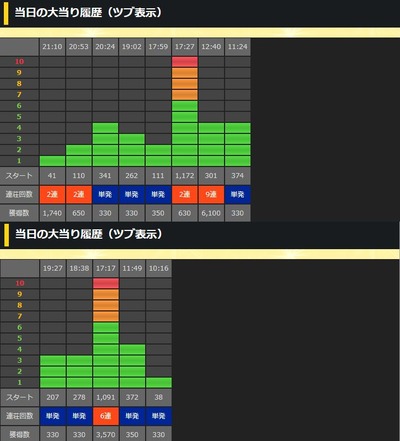The width and height of the screenshot is (400, 441).
Task: Click the red level-10 bar in 17:17 column
Action: point(106,283)
